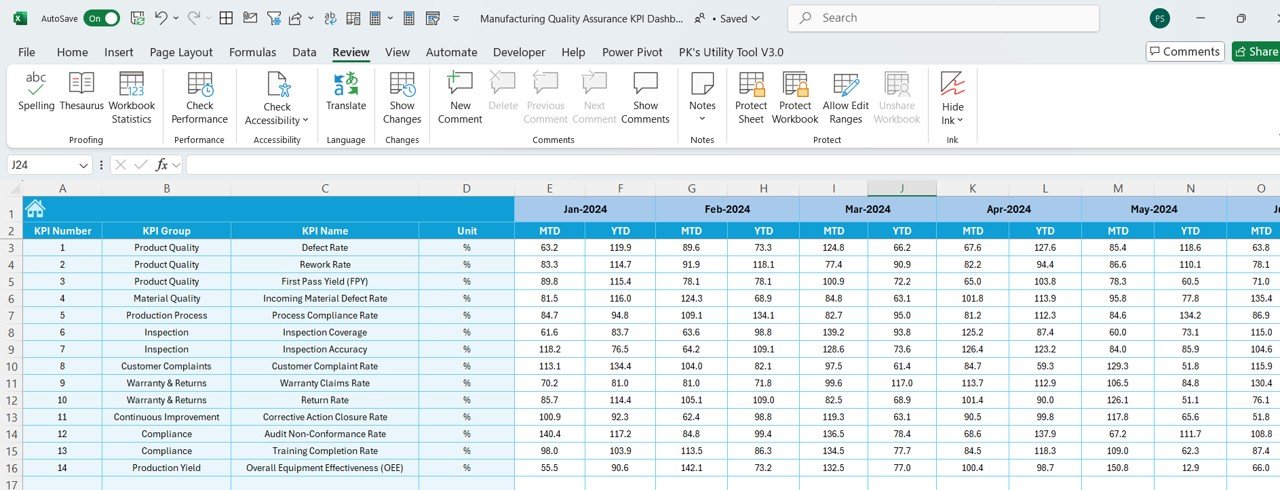The image size is (1280, 490).
Task: Click the Save icon in quick access toolbar
Action: (136, 18)
